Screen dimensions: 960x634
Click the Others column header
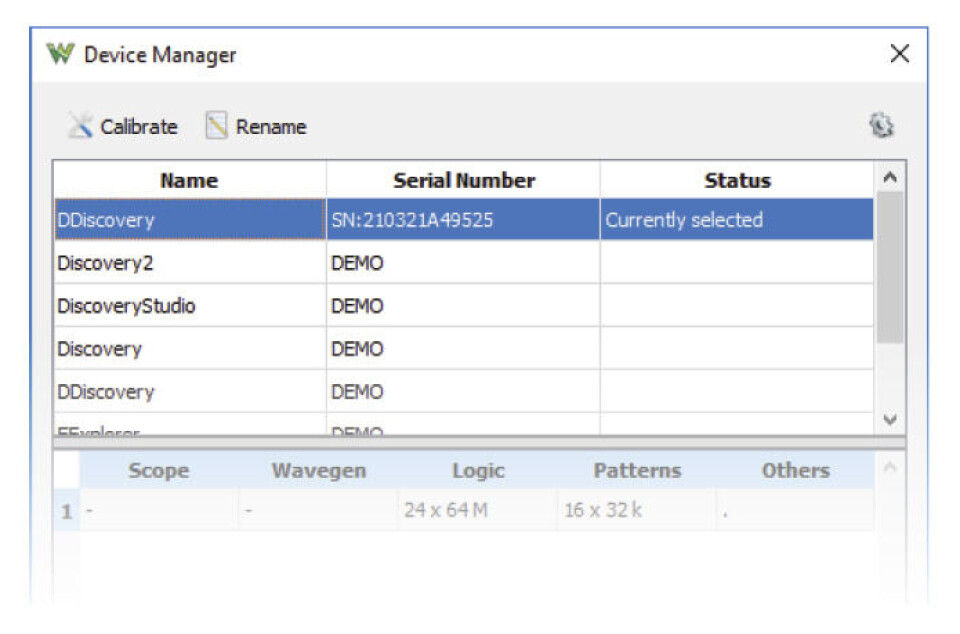tap(795, 470)
